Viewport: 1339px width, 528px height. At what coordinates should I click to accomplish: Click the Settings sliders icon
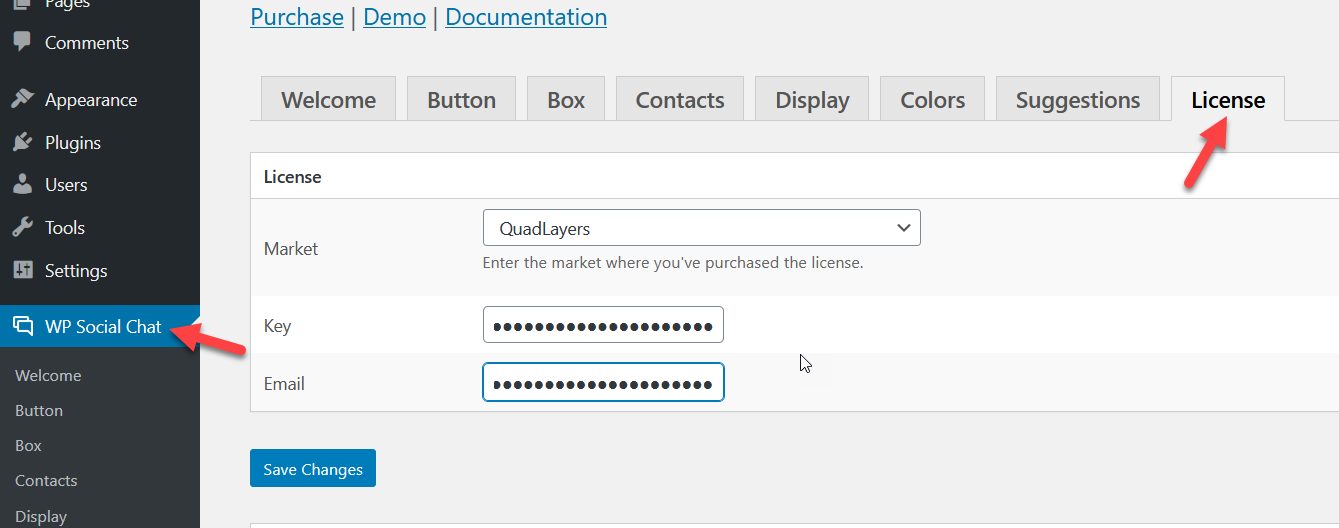pyautogui.click(x=22, y=271)
